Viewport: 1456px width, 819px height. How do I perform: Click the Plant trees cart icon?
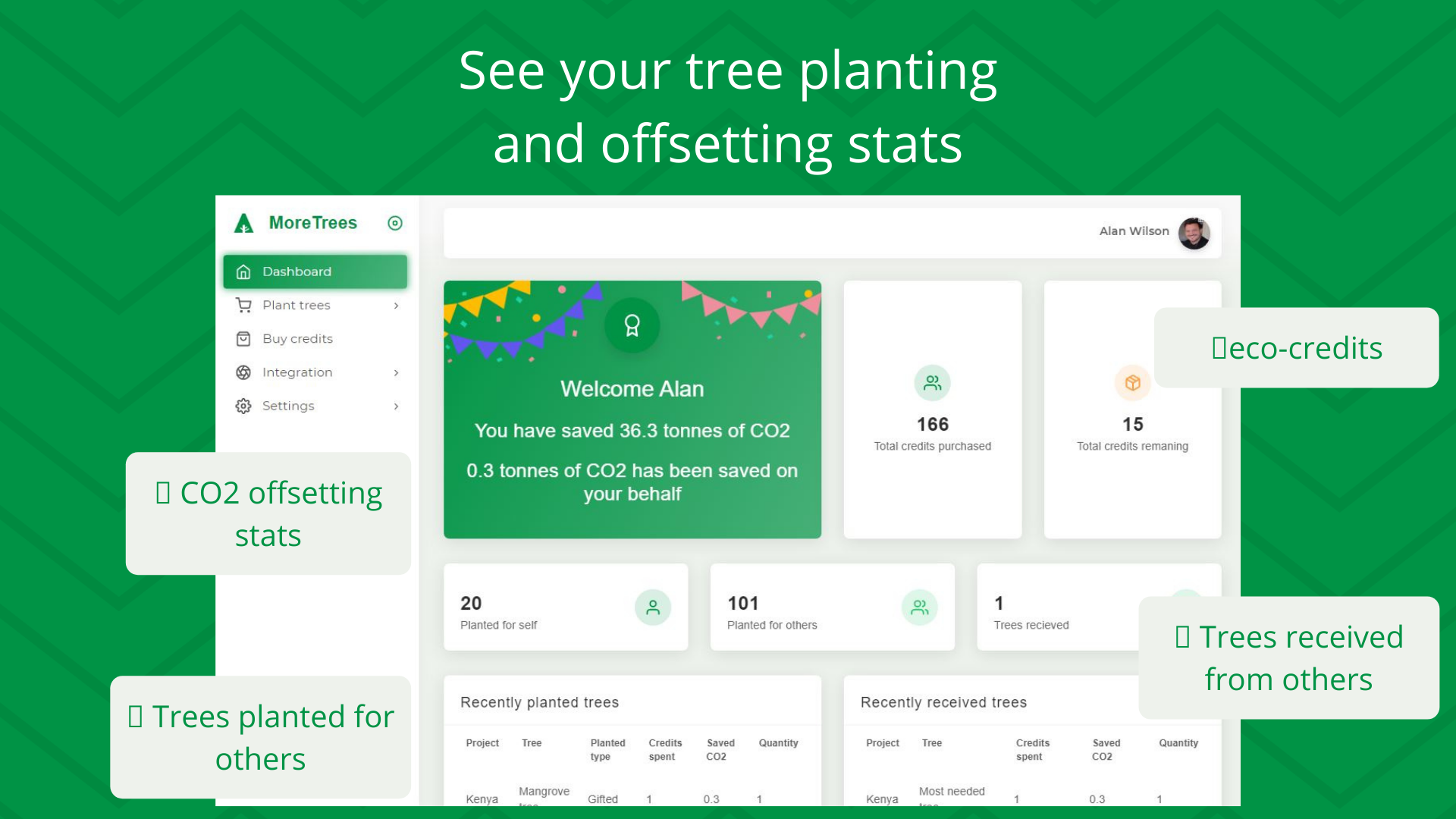[243, 305]
